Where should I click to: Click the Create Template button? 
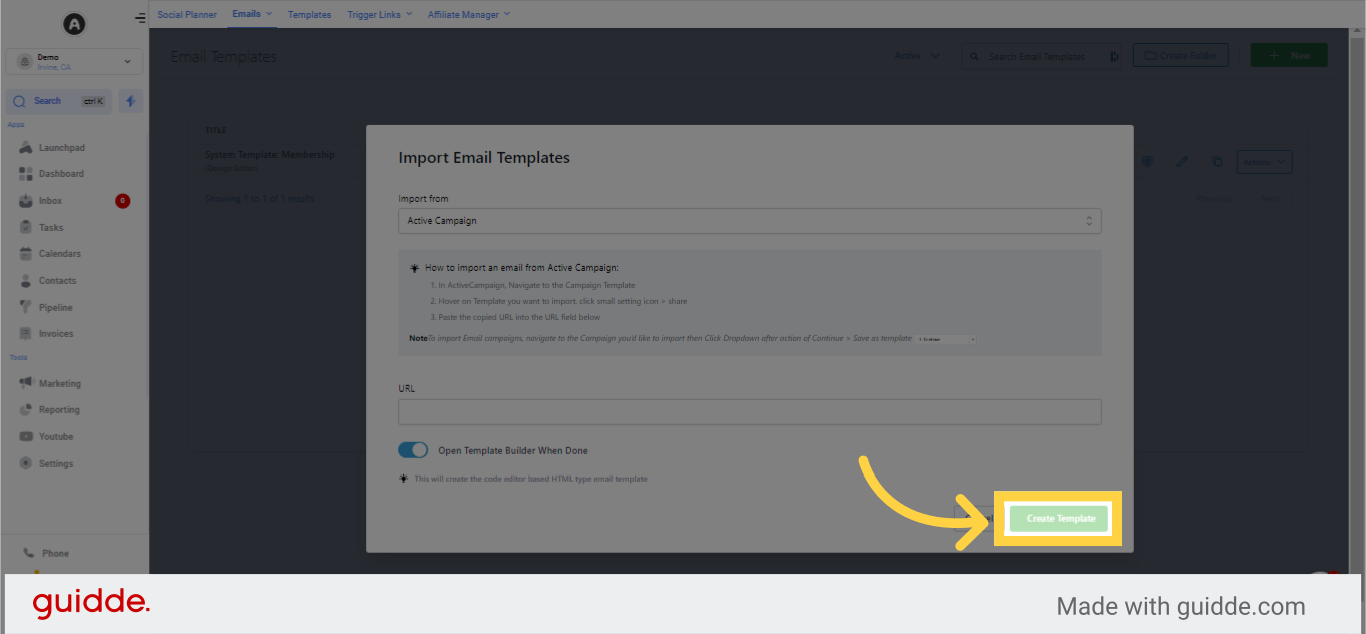tap(1060, 519)
